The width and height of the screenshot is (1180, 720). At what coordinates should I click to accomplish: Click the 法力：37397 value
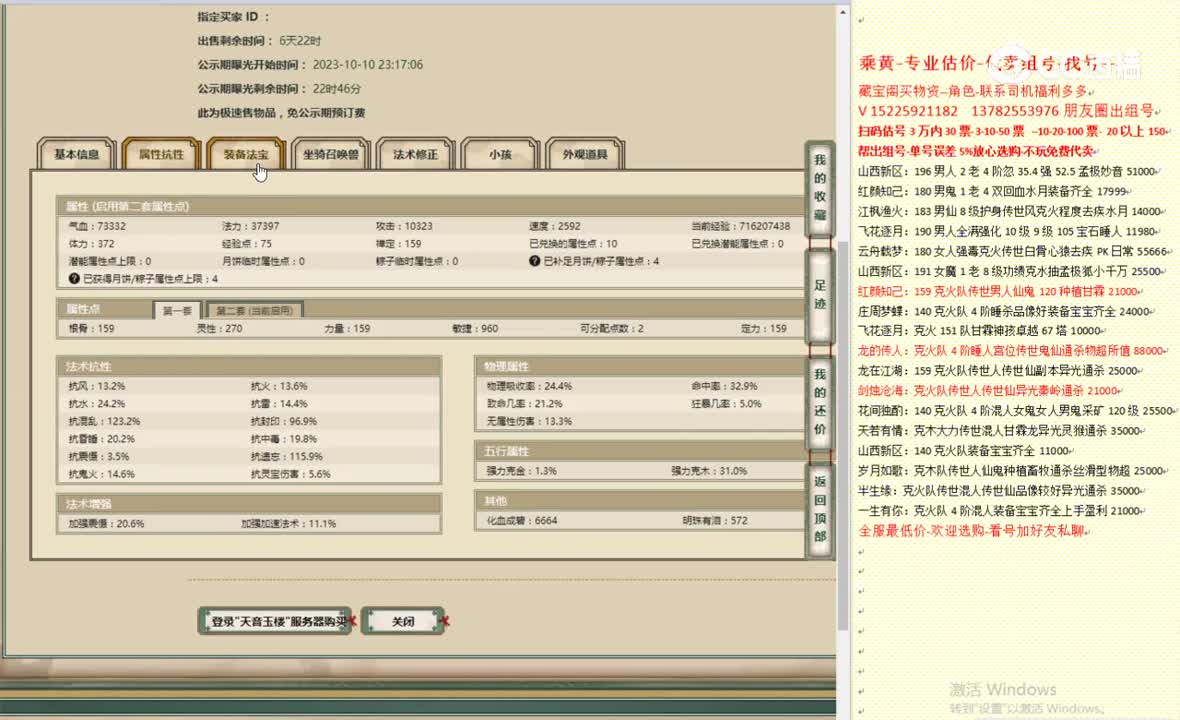251,226
